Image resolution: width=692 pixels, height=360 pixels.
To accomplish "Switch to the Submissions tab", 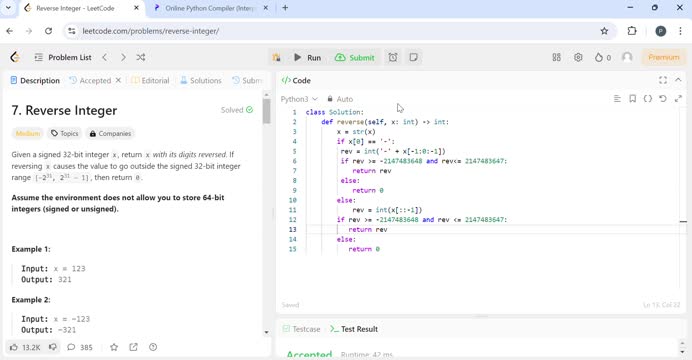I will (247, 81).
